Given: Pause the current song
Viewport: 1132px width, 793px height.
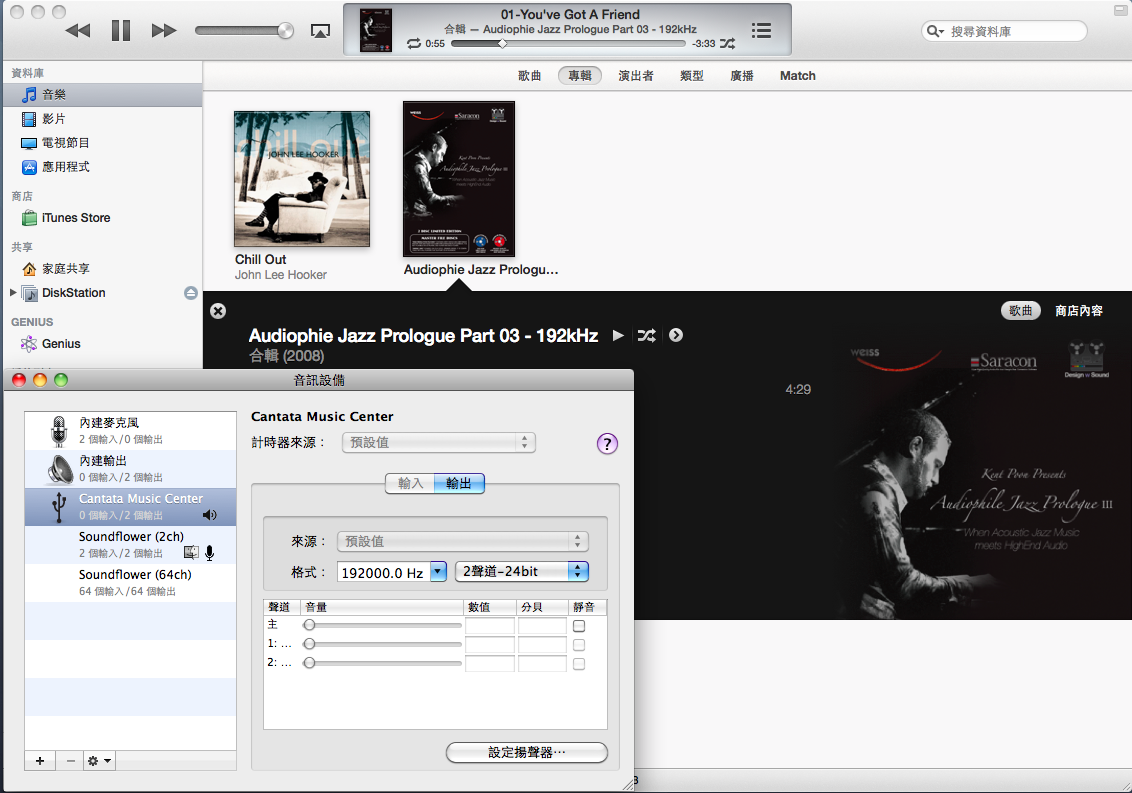Looking at the screenshot, I should [x=121, y=30].
